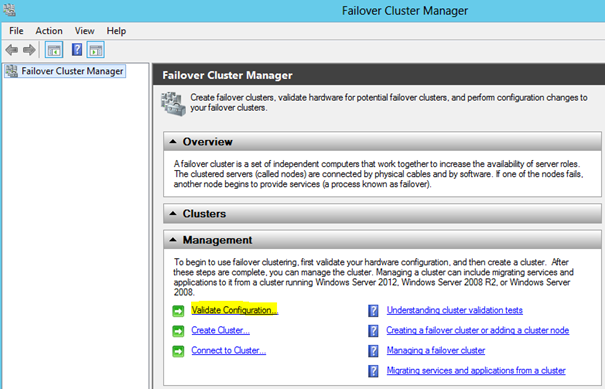605x389 pixels.
Task: Open the File menu
Action: coord(16,31)
